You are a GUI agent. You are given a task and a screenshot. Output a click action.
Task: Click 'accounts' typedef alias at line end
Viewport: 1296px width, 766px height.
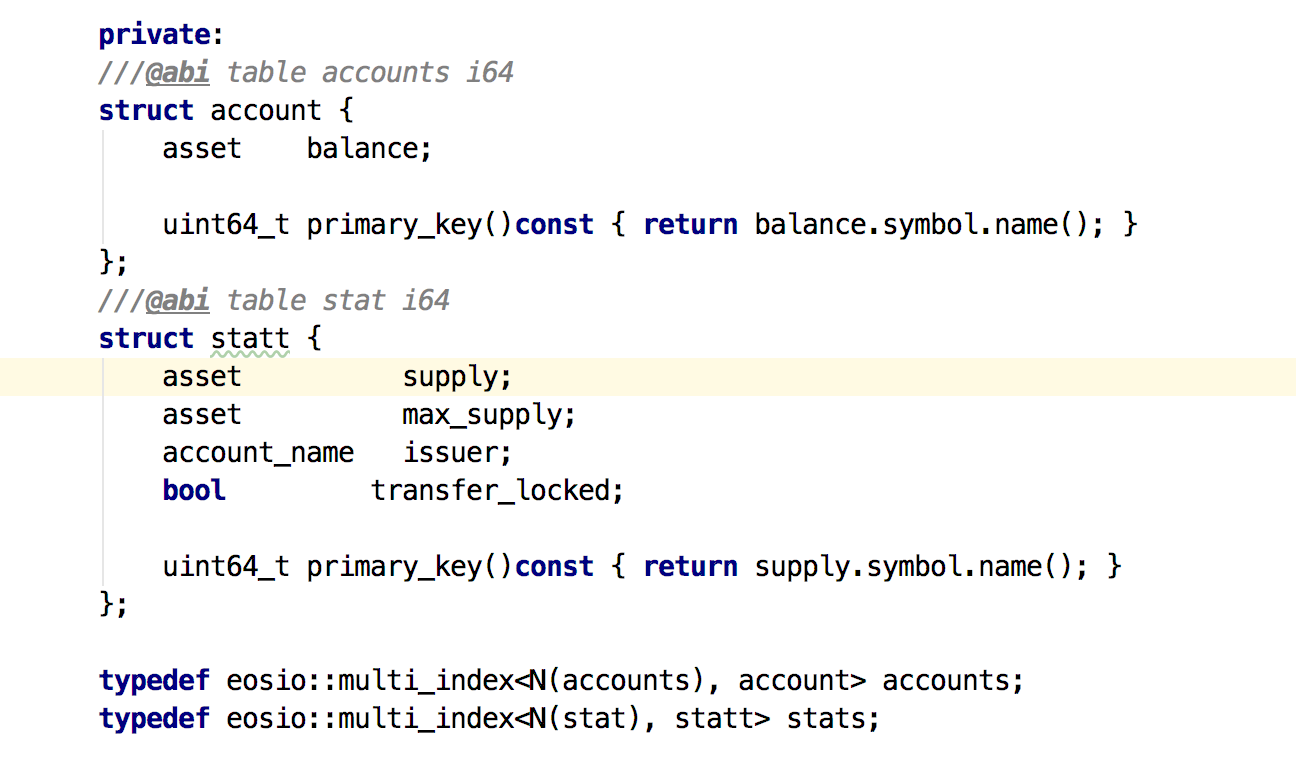click(946, 680)
